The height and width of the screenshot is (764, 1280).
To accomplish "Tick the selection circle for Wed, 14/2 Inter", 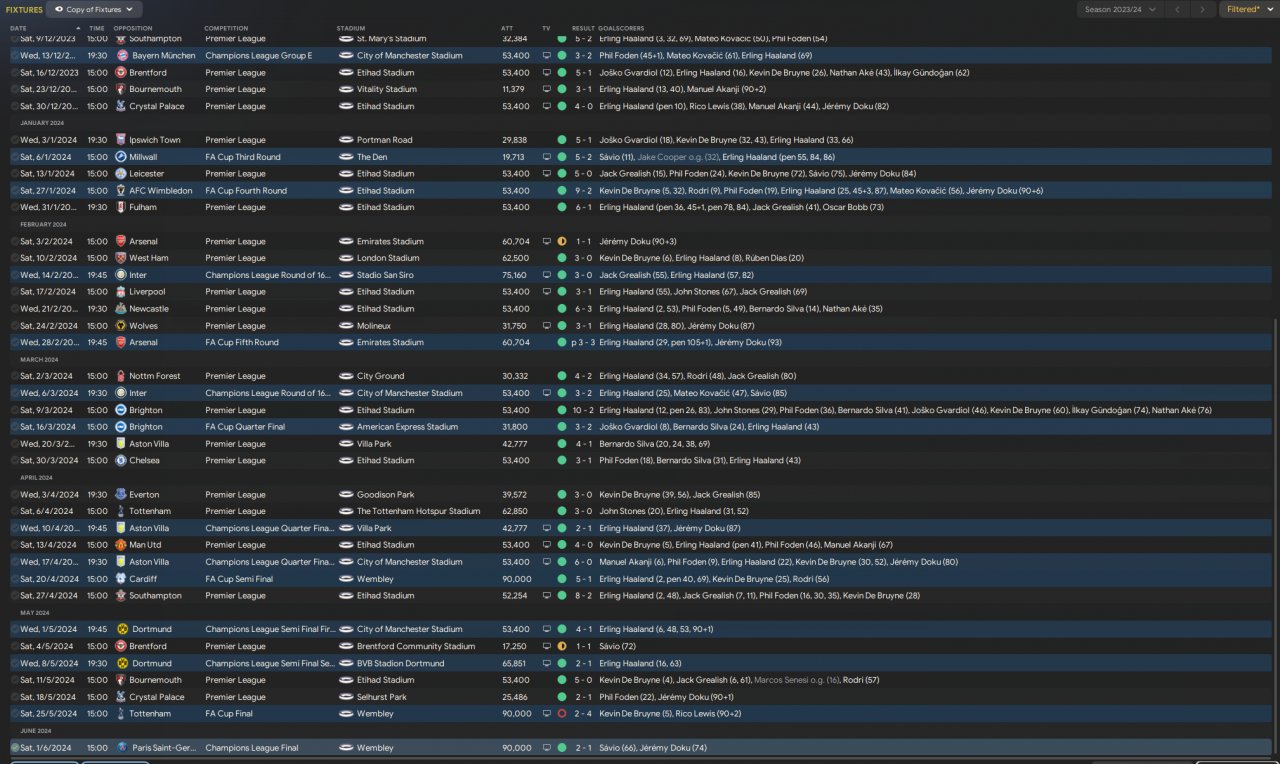I will [x=15, y=275].
